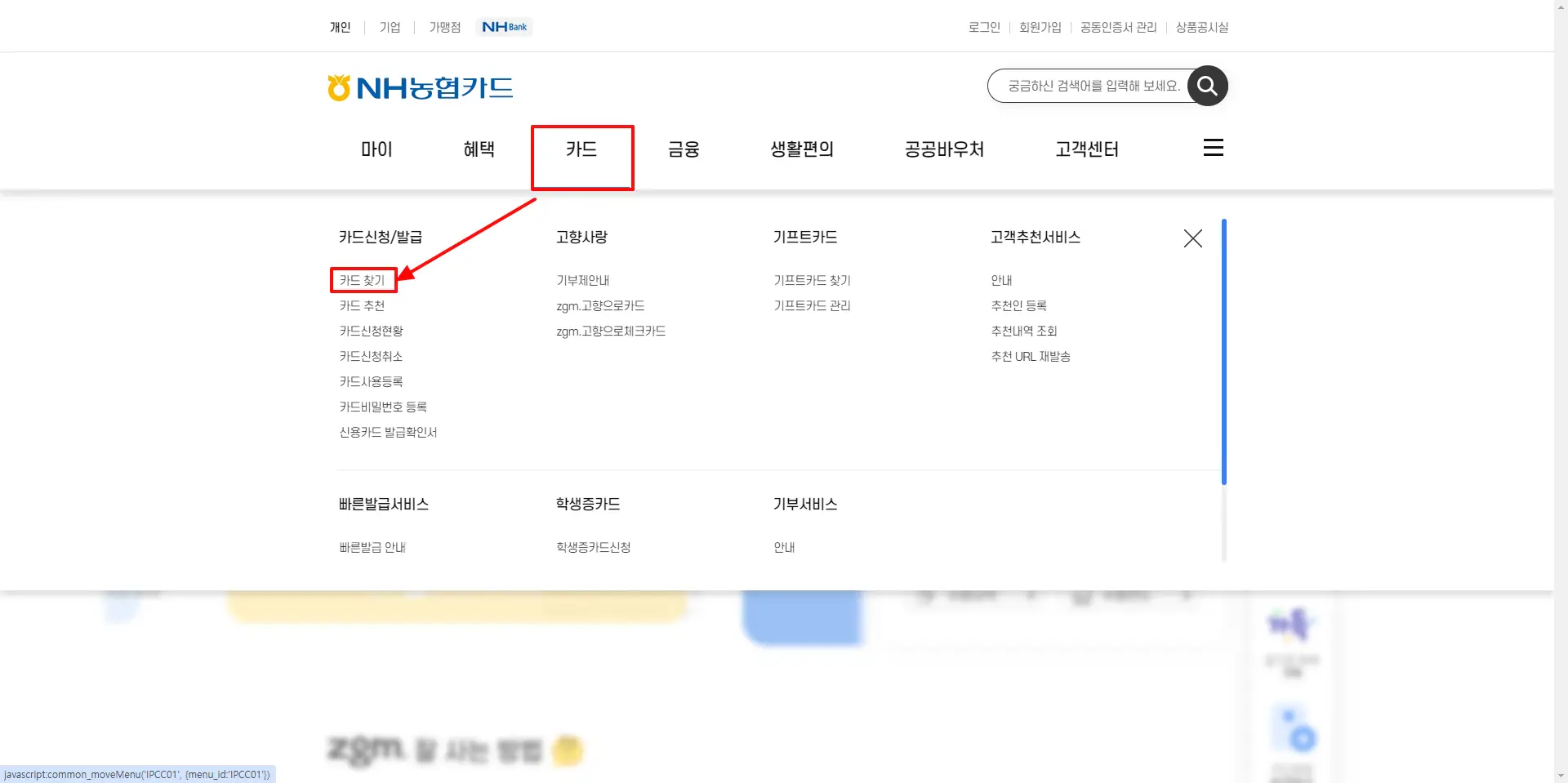Open 카드사용등록 submenu item
The height and width of the screenshot is (783, 1568).
pos(371,381)
